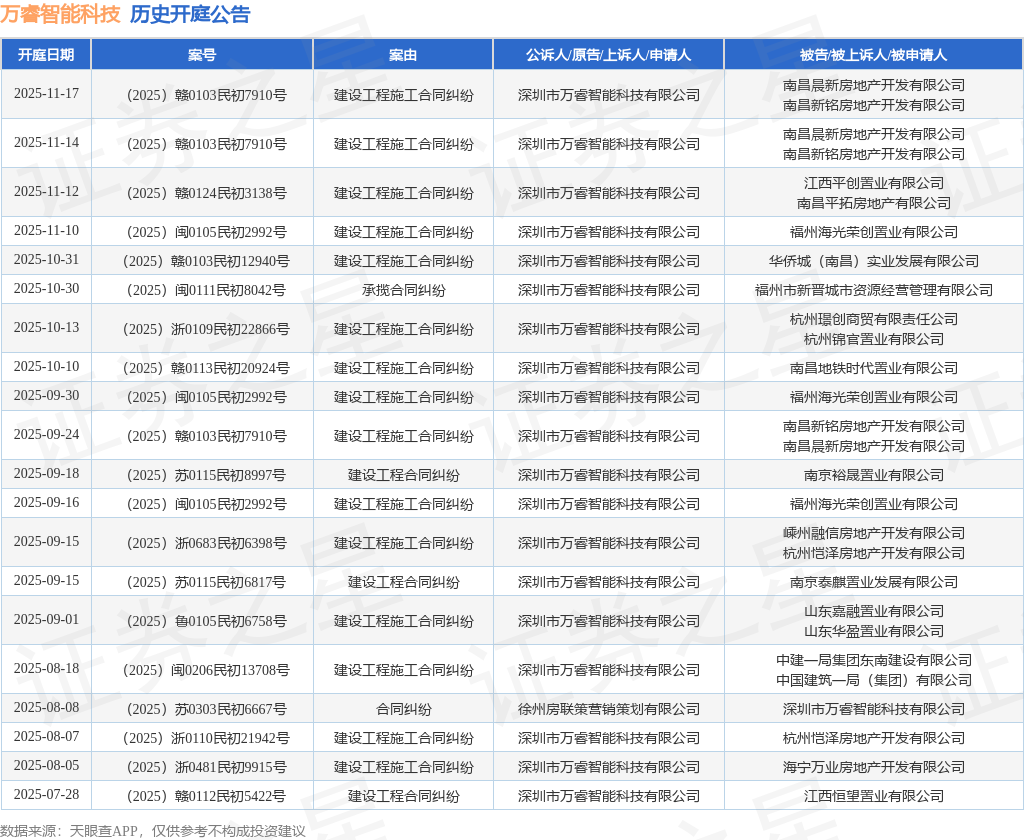Click case number 赣0113民初20924号
Screen dimensions: 1024x840
[206, 368]
